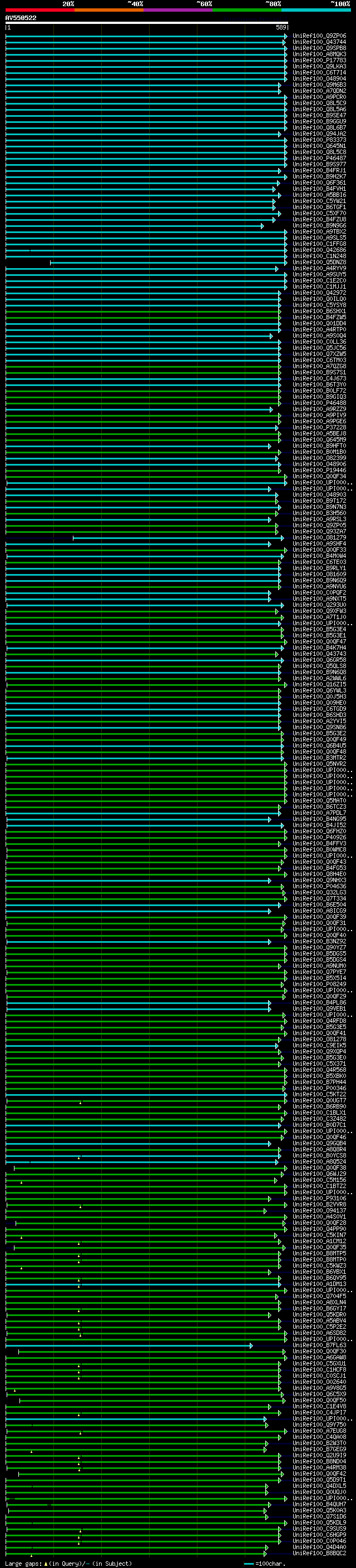
Task: Open hit UniRef100_O48904
Action: (x=319, y=78)
